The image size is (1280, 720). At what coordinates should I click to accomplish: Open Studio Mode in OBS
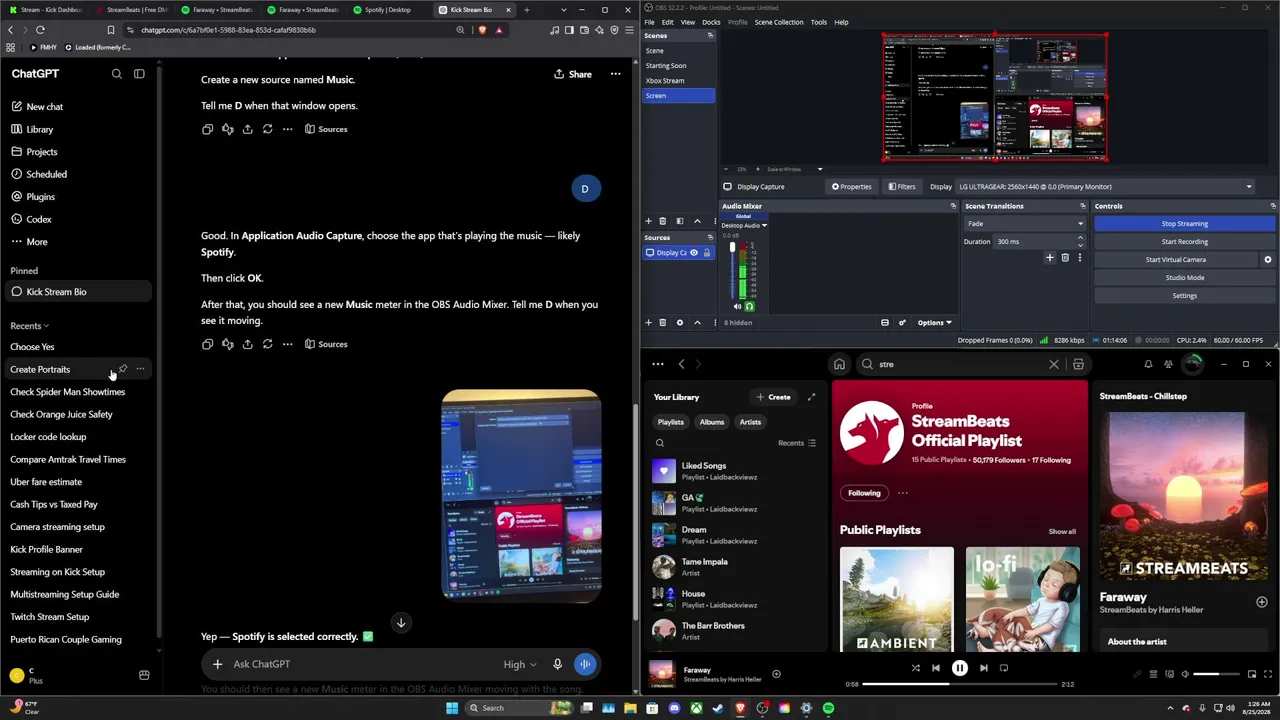click(x=1185, y=278)
